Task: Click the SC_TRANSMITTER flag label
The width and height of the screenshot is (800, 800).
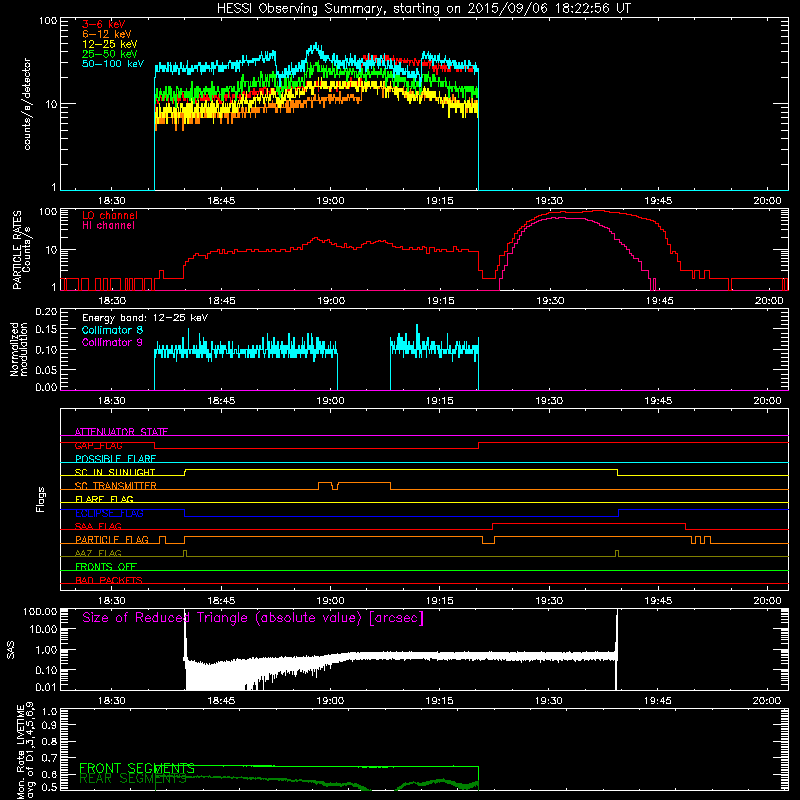Action: 115,486
